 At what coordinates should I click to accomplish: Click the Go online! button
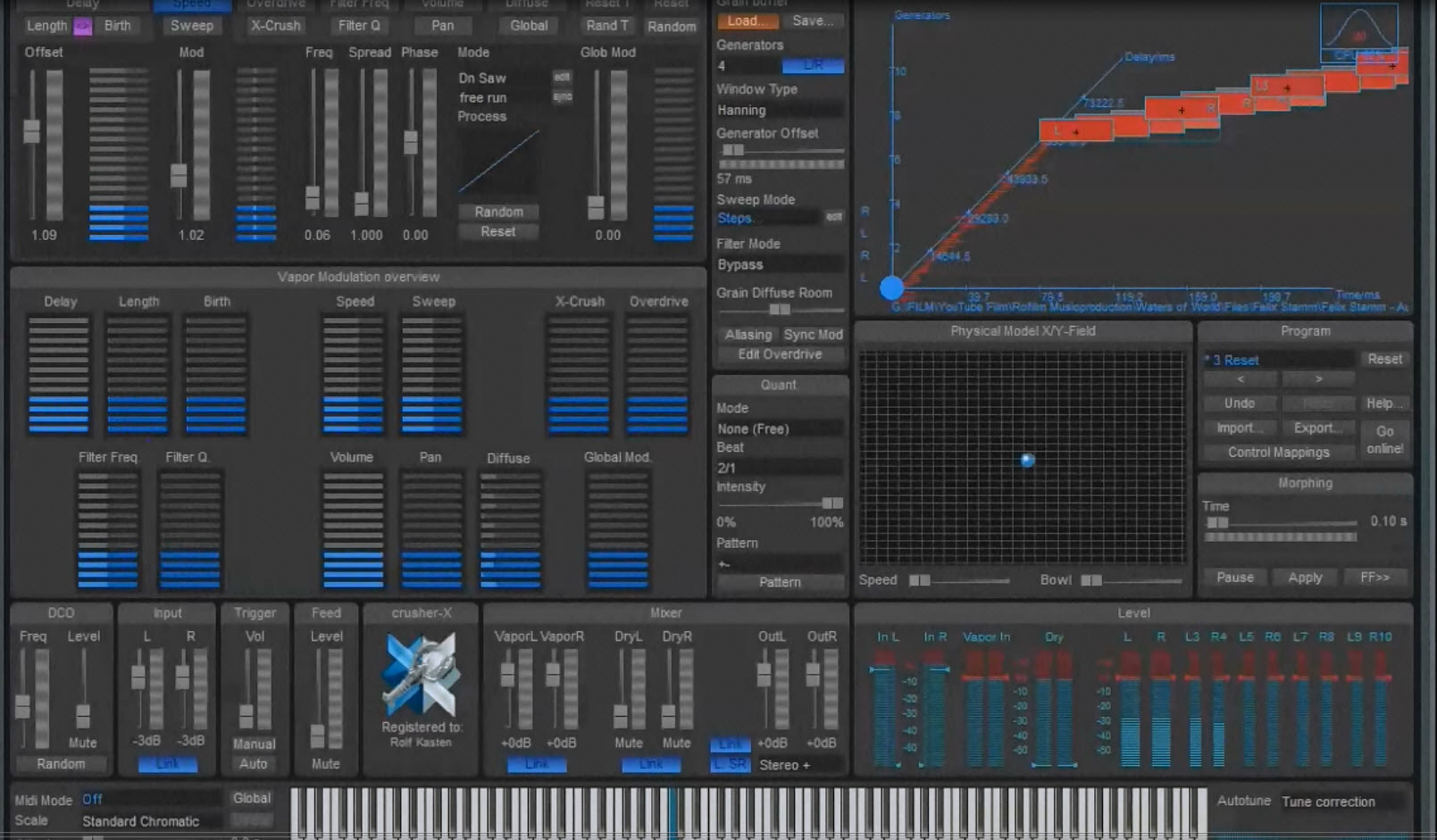pos(1384,440)
